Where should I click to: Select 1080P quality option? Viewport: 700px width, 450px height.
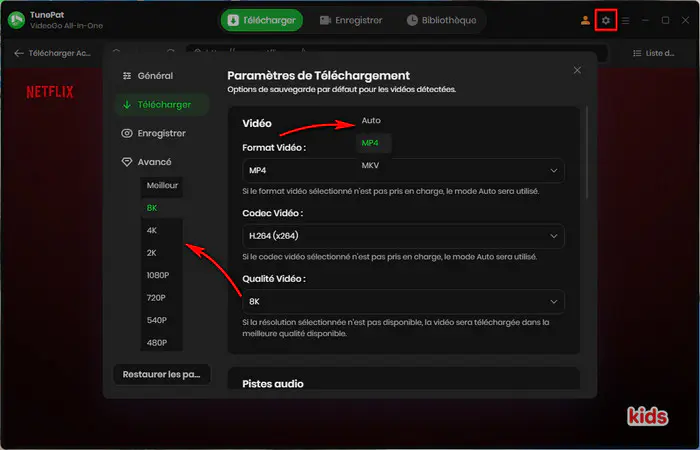coord(158,275)
